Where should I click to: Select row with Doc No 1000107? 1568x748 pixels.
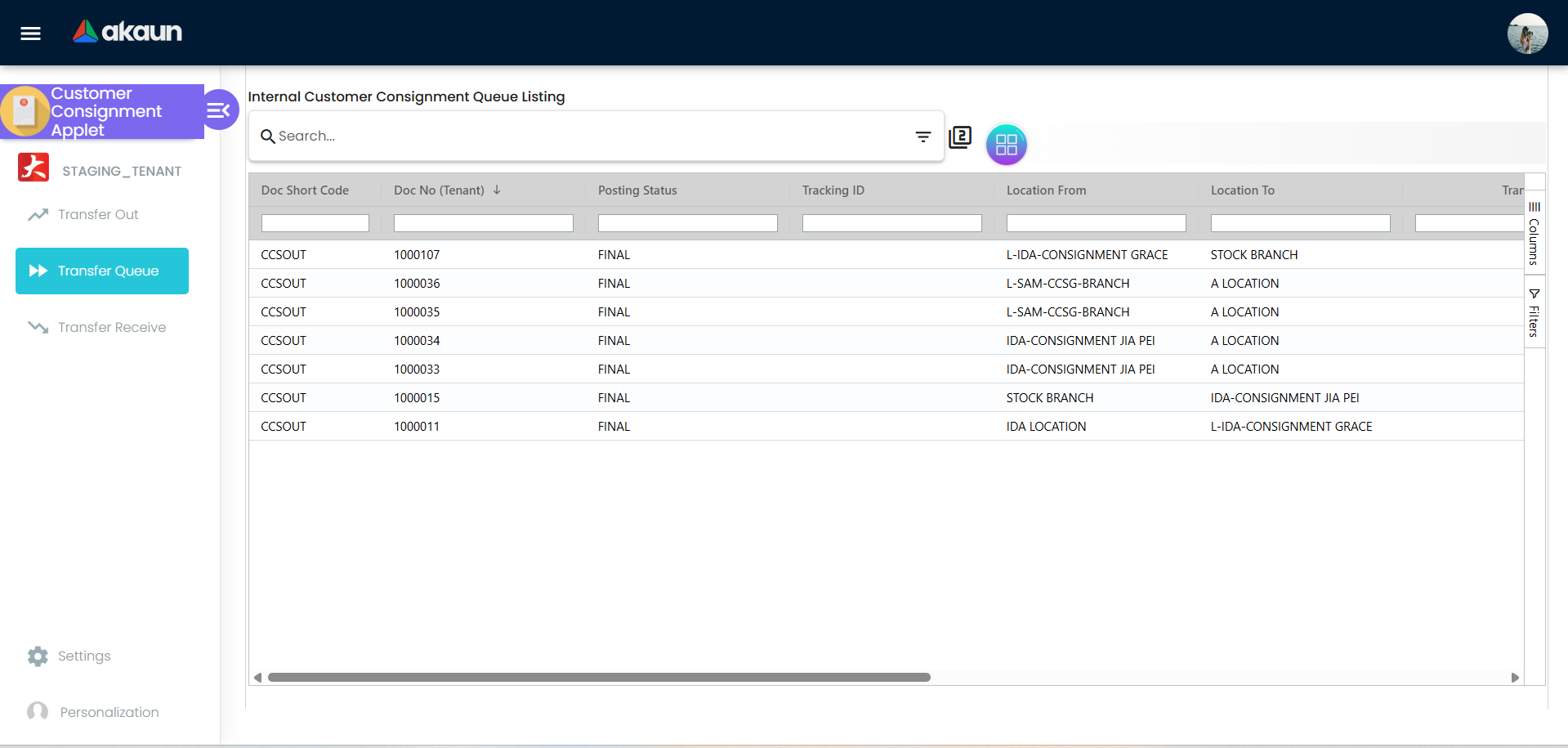pyautogui.click(x=417, y=255)
